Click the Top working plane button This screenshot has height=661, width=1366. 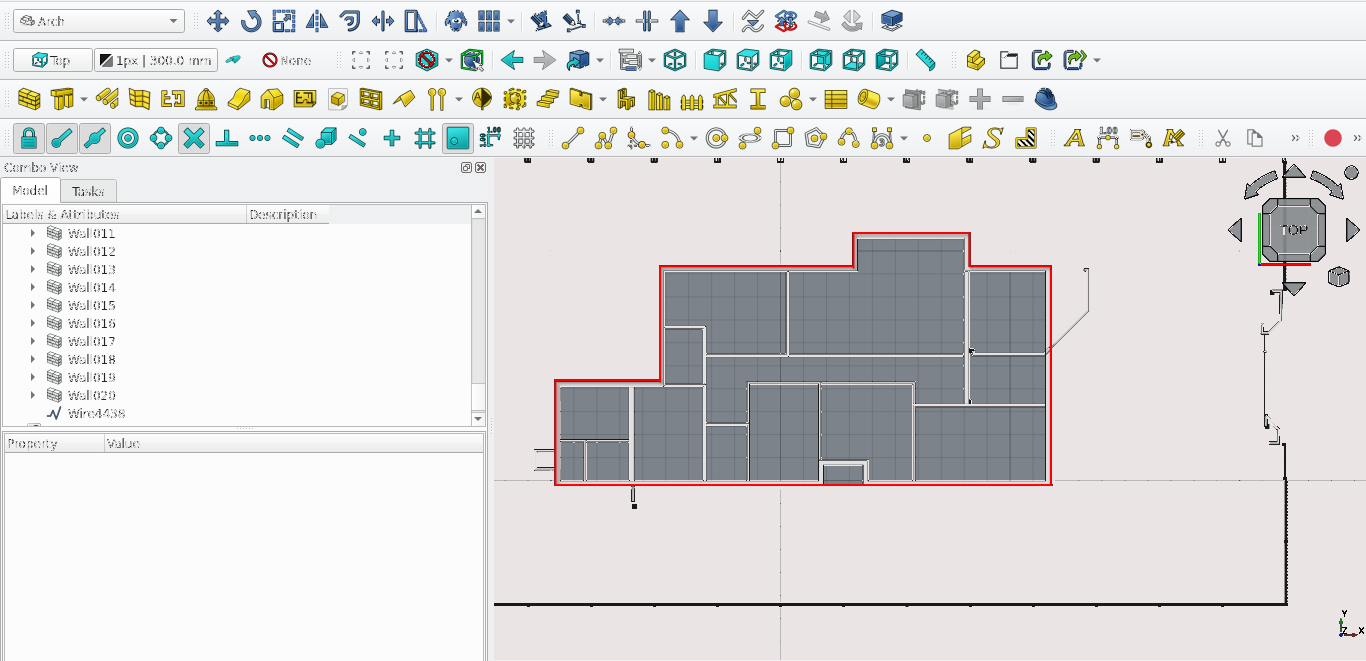(52, 60)
